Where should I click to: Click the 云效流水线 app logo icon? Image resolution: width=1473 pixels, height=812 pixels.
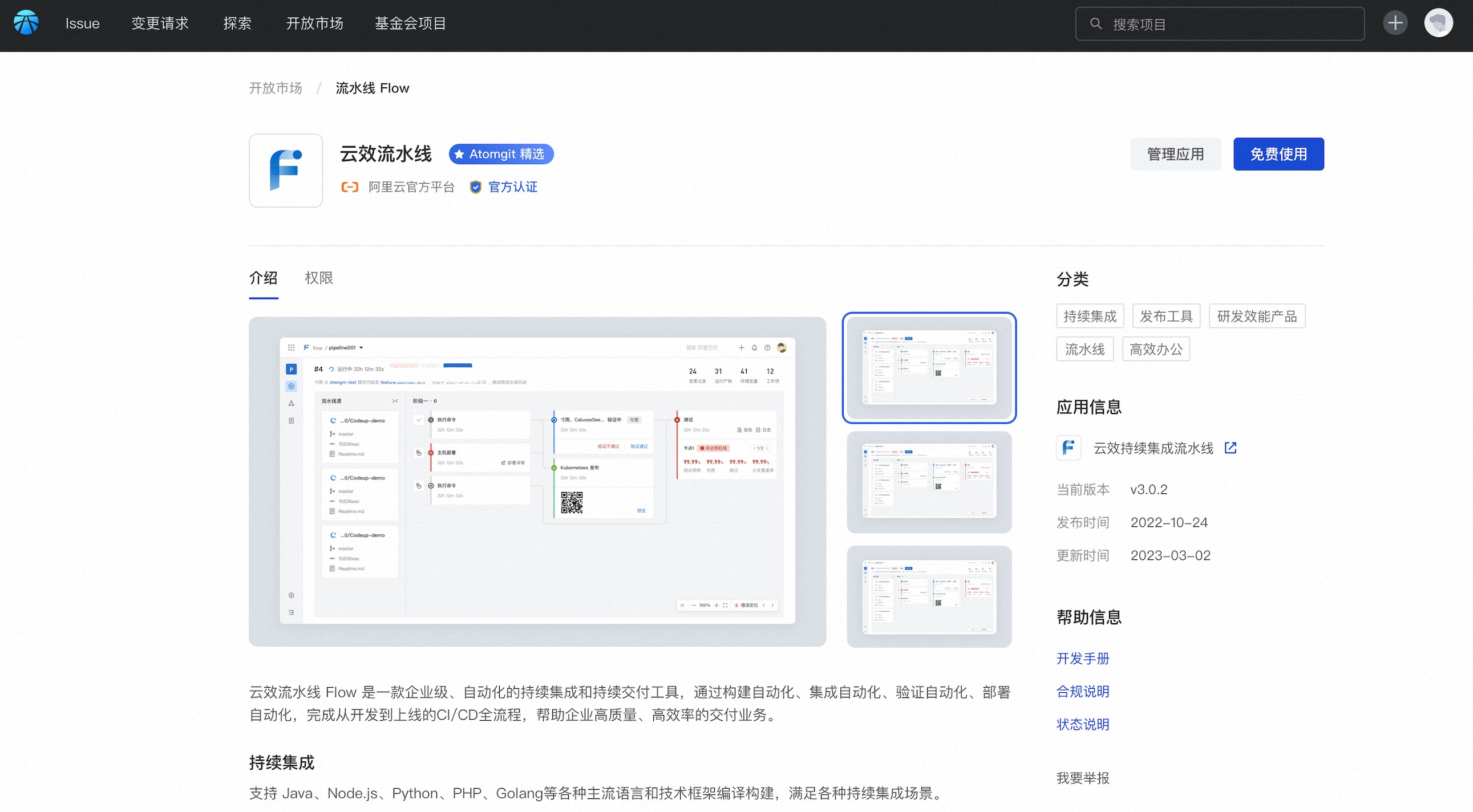coord(286,170)
